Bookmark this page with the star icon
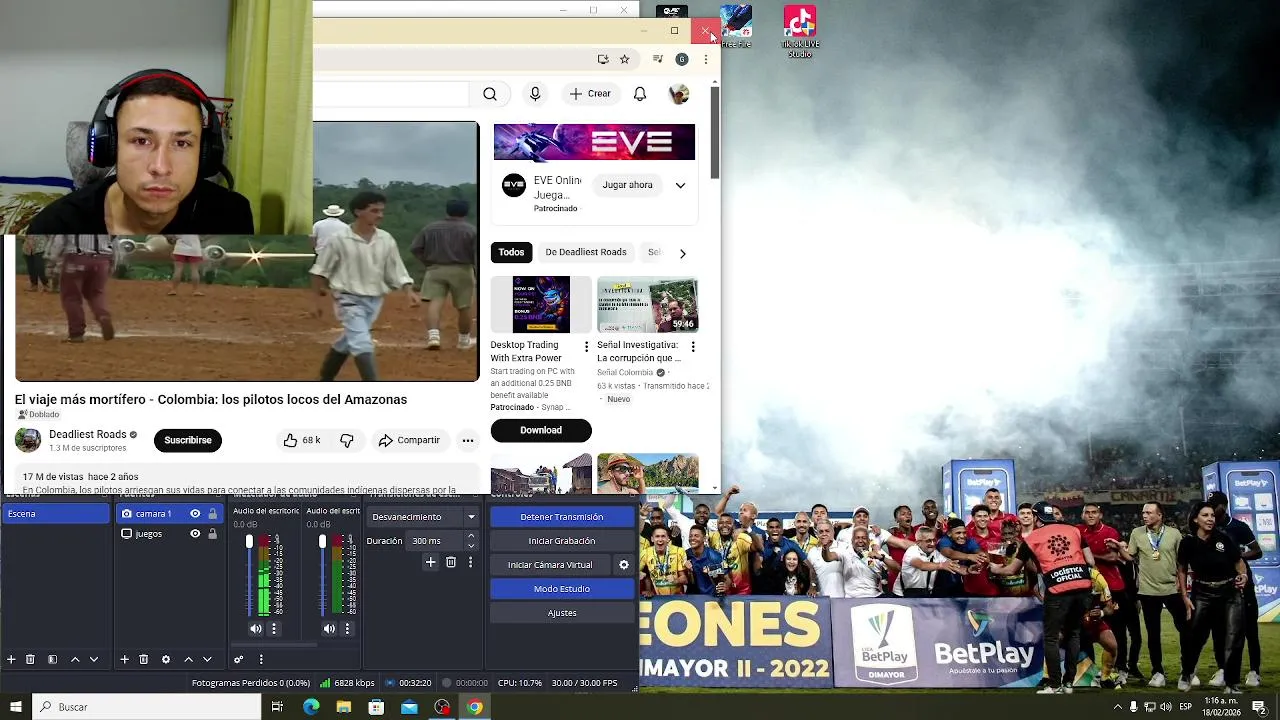The width and height of the screenshot is (1280, 720). tap(625, 59)
